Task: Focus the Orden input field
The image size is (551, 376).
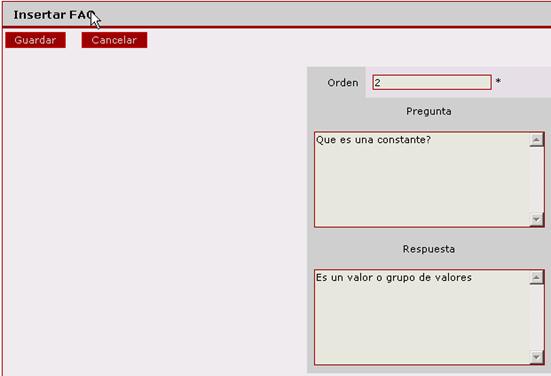Action: pos(432,83)
